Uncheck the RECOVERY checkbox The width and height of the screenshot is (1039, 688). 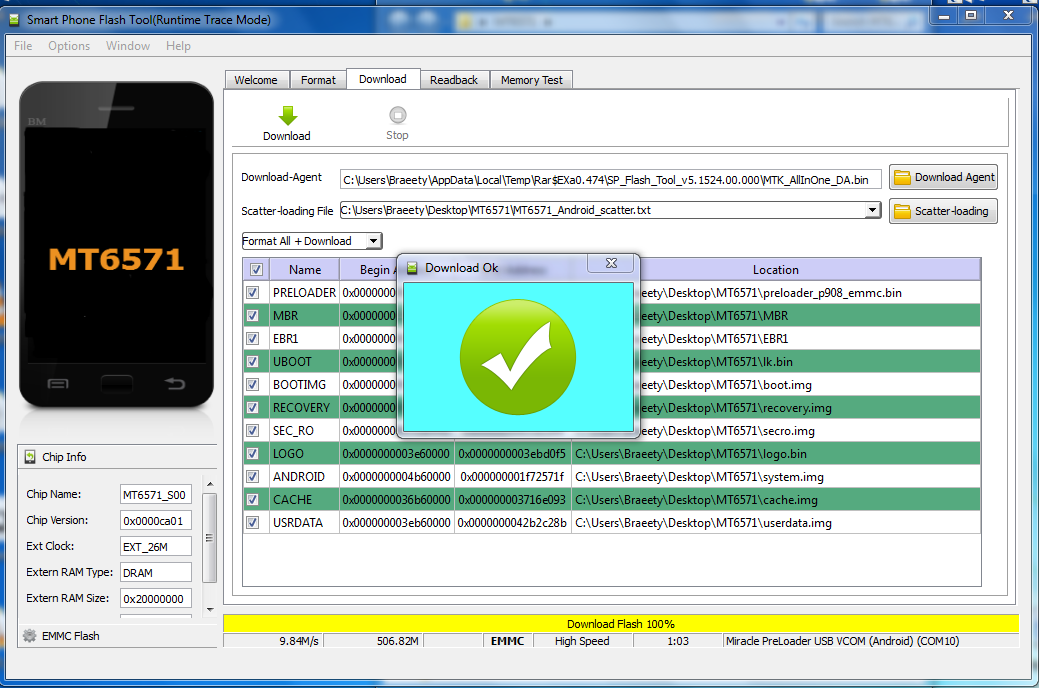coord(252,408)
